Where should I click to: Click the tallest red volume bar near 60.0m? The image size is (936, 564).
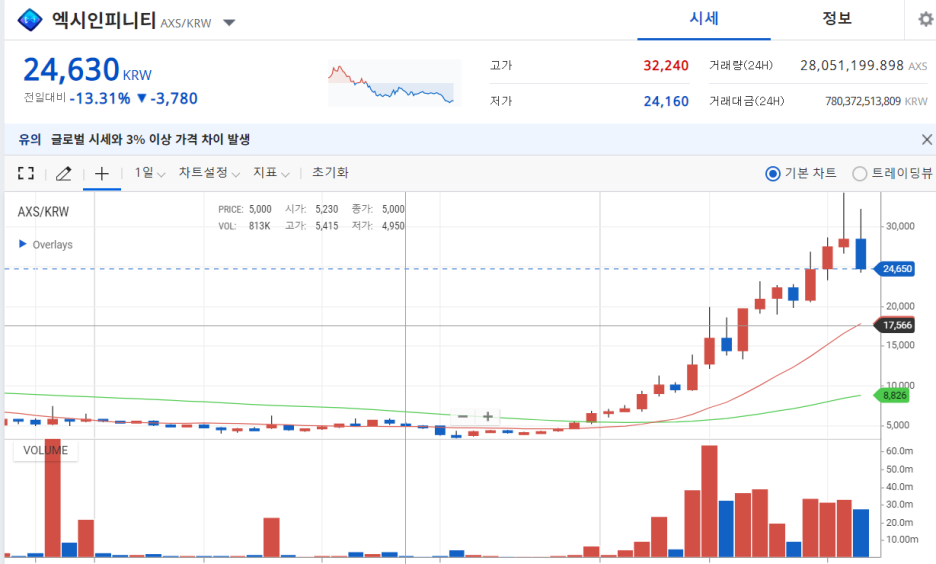pyautogui.click(x=709, y=501)
